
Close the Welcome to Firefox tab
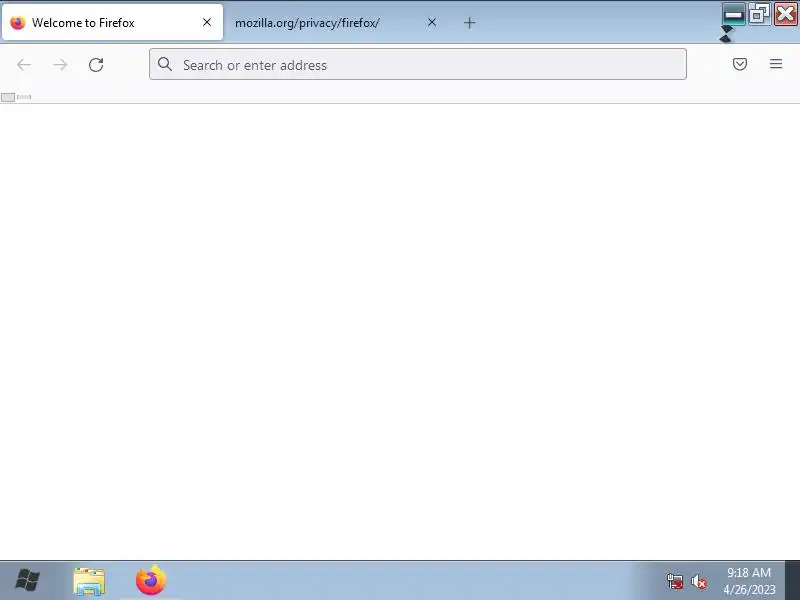point(207,22)
